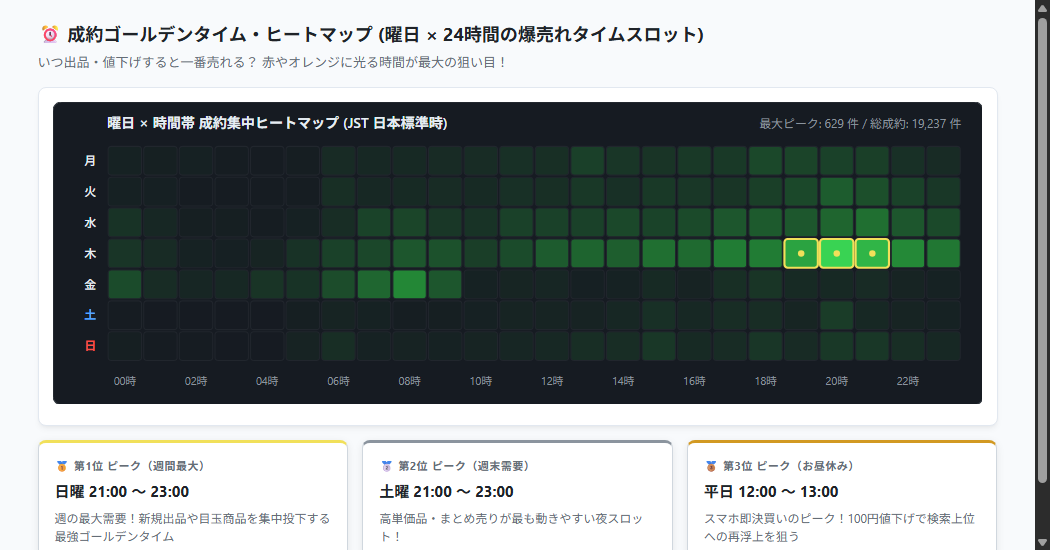
Task: Click the 火 row label
Action: pos(90,192)
